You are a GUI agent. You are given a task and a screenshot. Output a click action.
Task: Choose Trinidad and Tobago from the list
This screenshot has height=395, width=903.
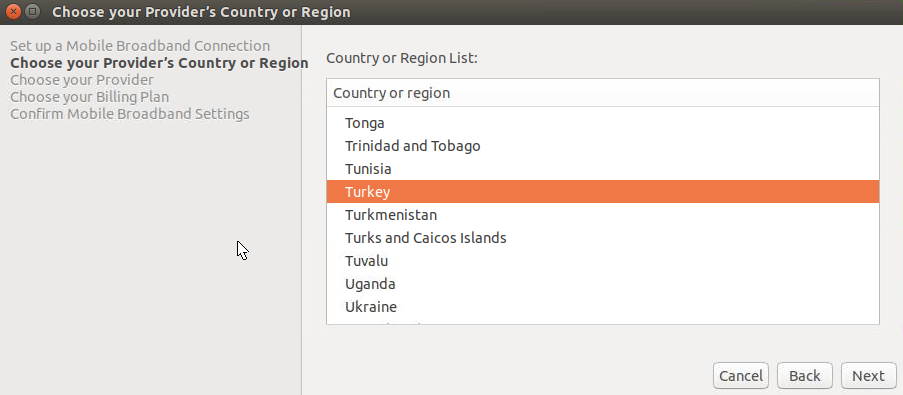point(602,146)
